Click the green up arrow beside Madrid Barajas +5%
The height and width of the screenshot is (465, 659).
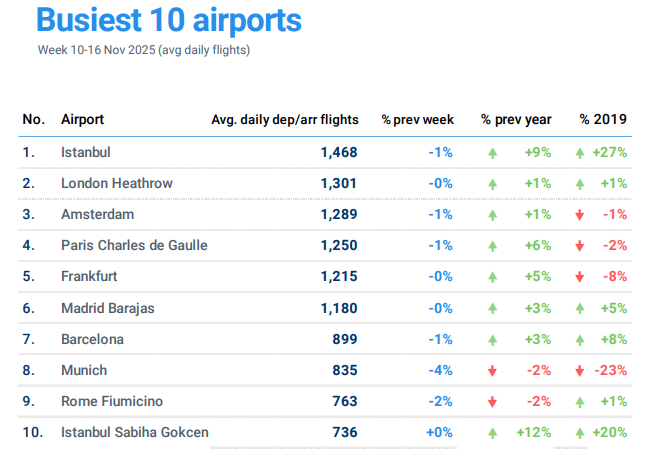click(580, 308)
